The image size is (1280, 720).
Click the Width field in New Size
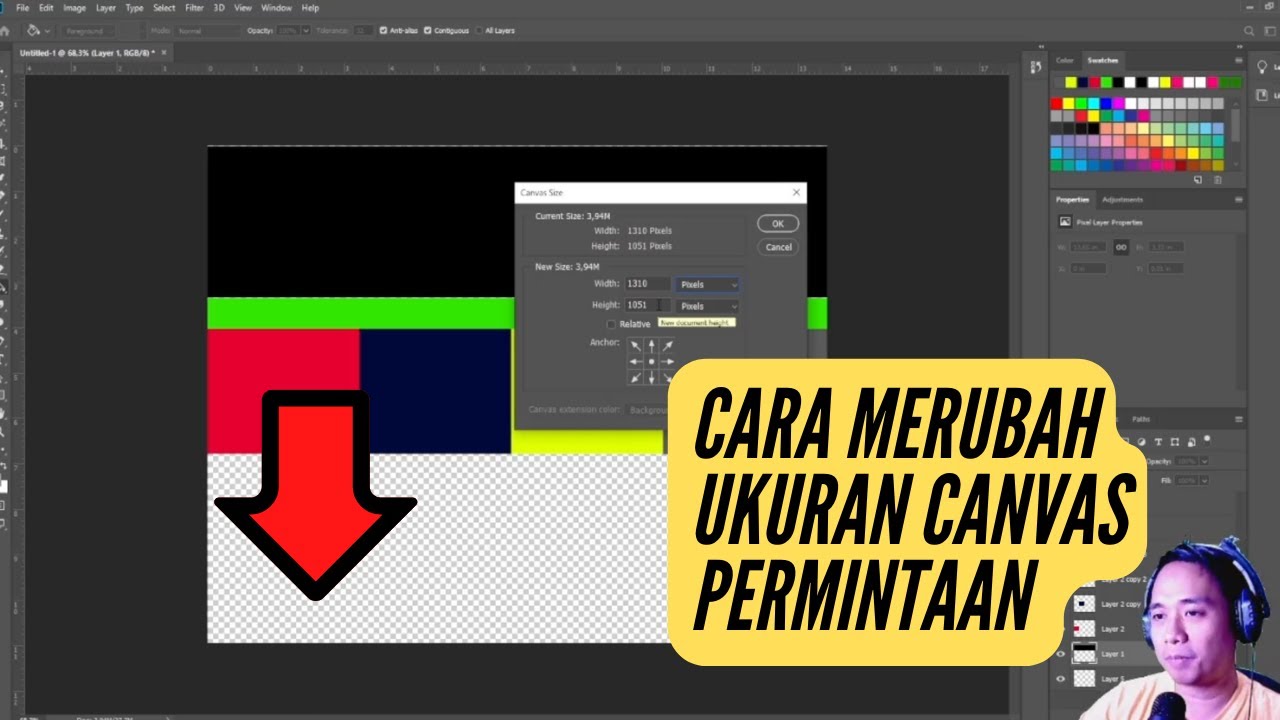[x=648, y=284]
